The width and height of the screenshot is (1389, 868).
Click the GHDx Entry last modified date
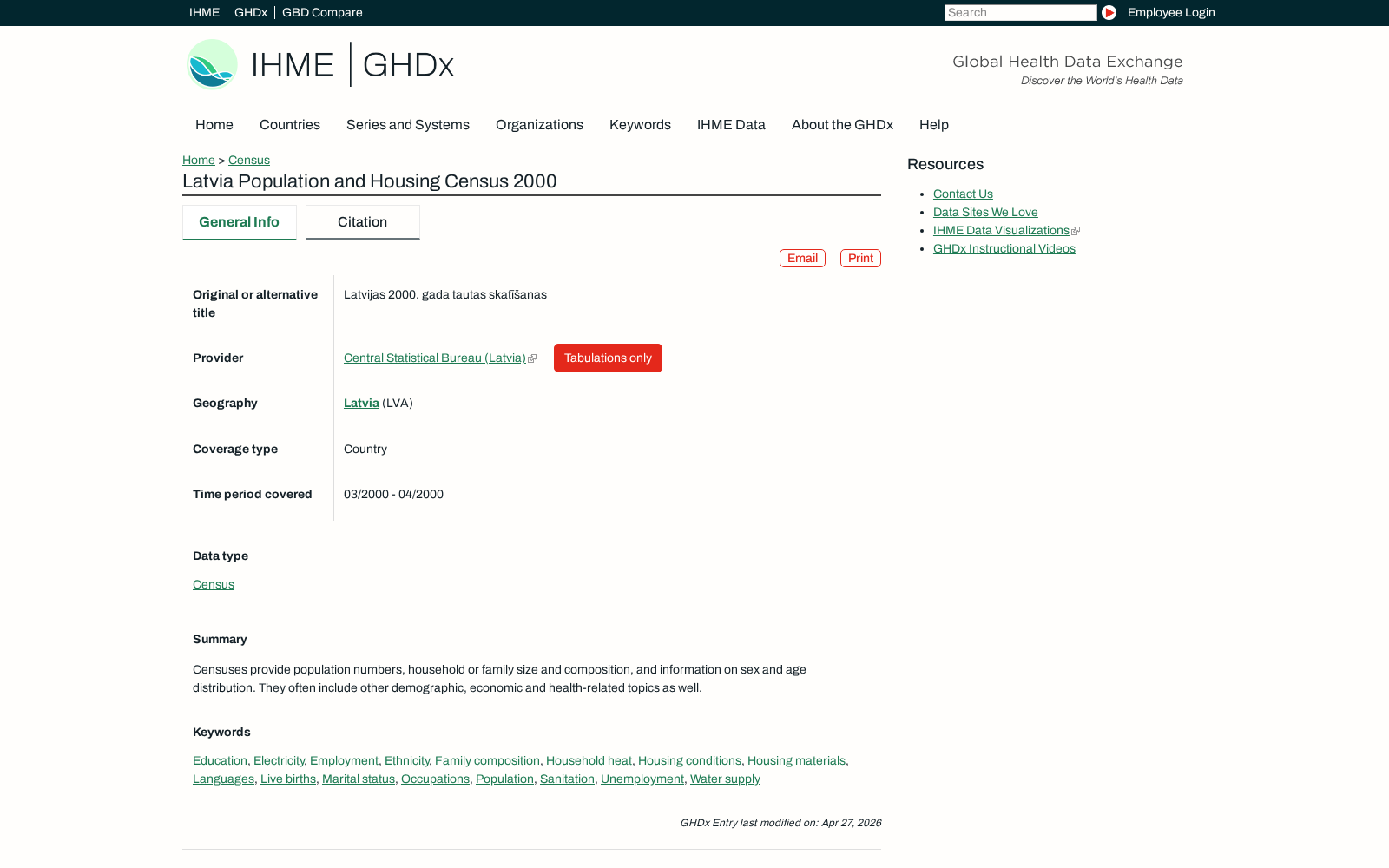click(x=780, y=823)
